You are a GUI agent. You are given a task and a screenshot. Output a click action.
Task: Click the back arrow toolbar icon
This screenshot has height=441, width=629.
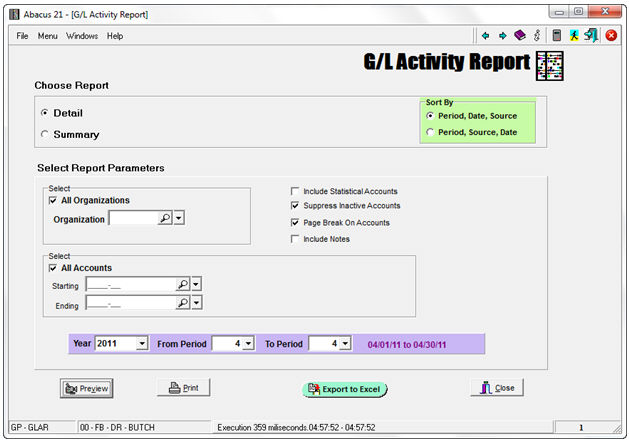485,36
